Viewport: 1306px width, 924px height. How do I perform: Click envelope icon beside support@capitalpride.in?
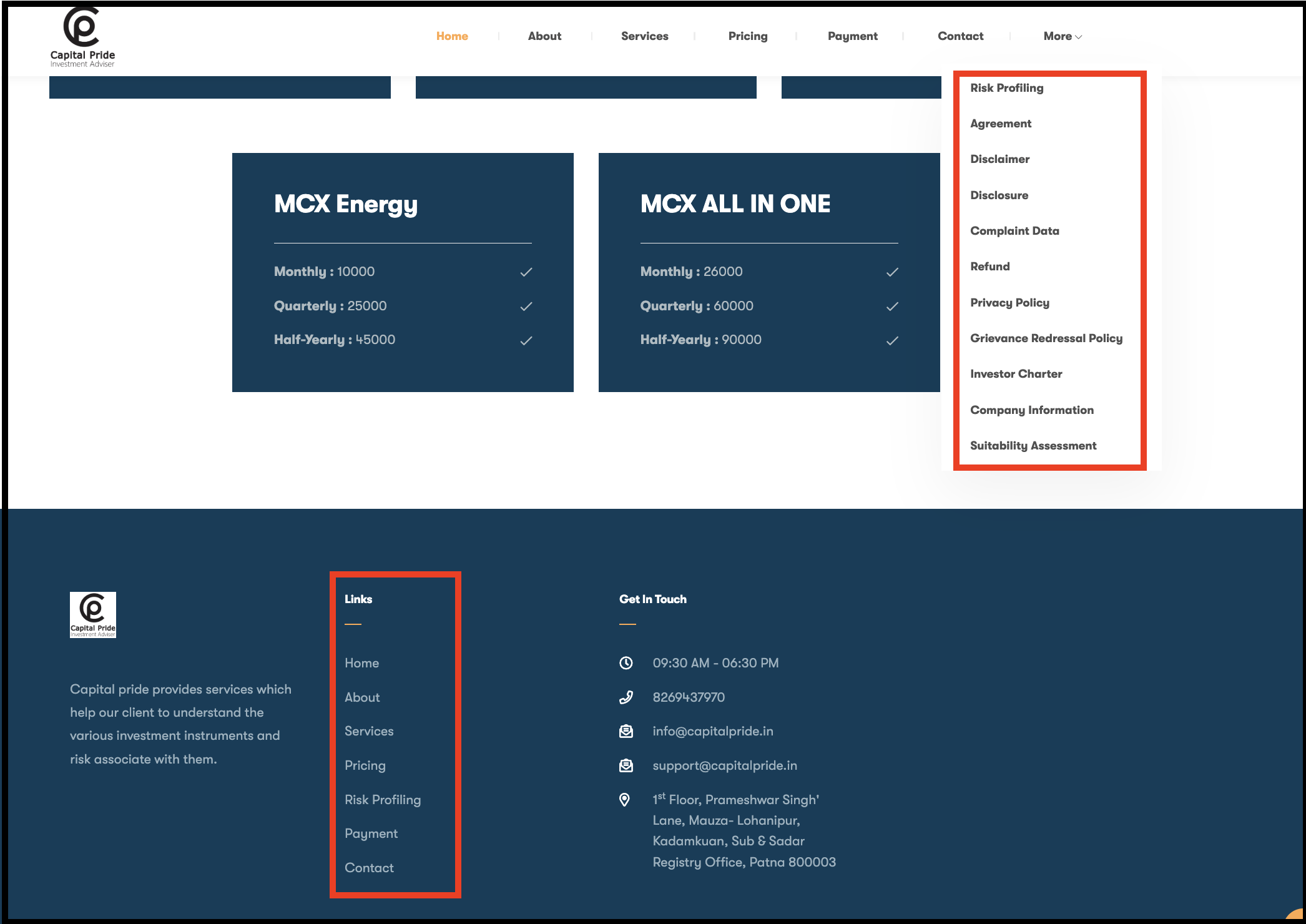click(626, 765)
